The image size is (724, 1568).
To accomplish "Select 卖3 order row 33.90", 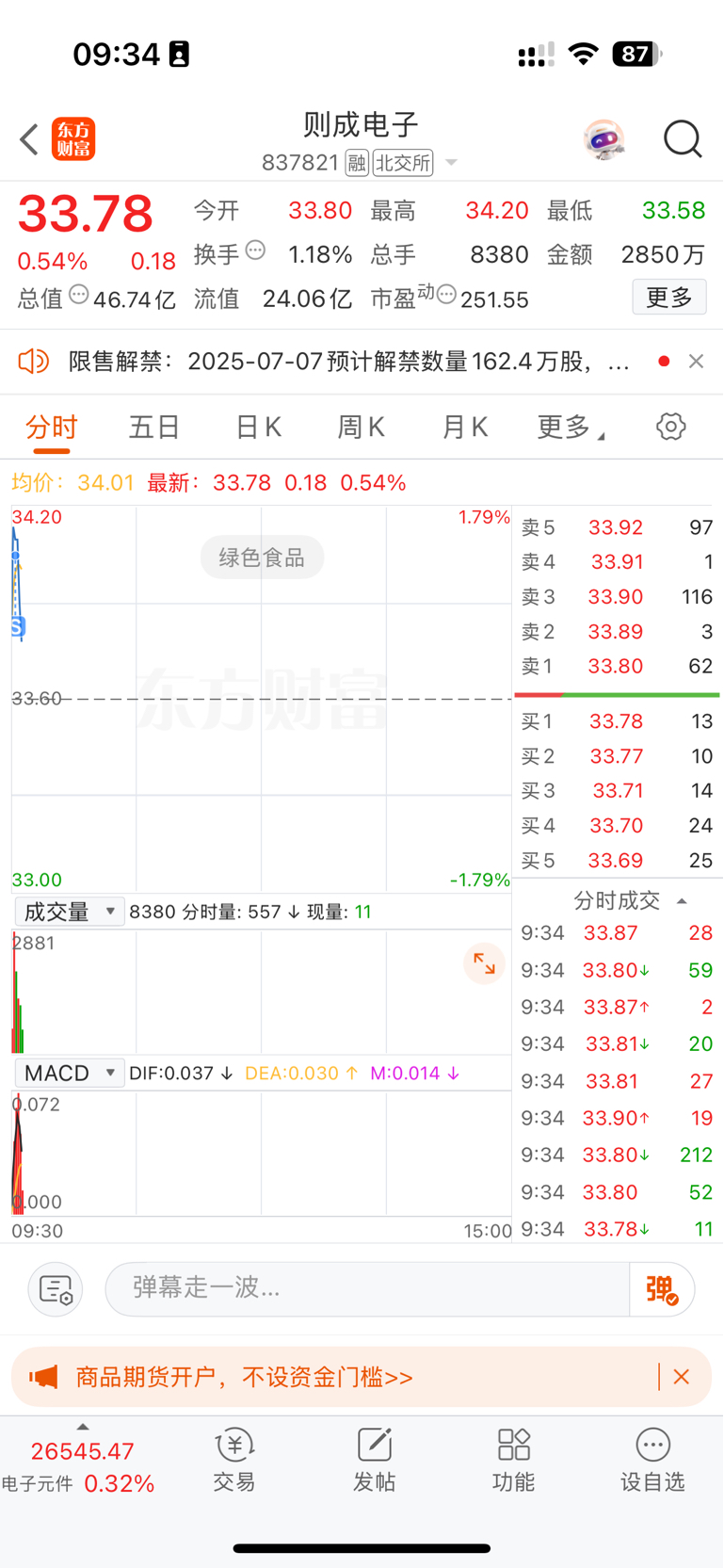I will [618, 597].
